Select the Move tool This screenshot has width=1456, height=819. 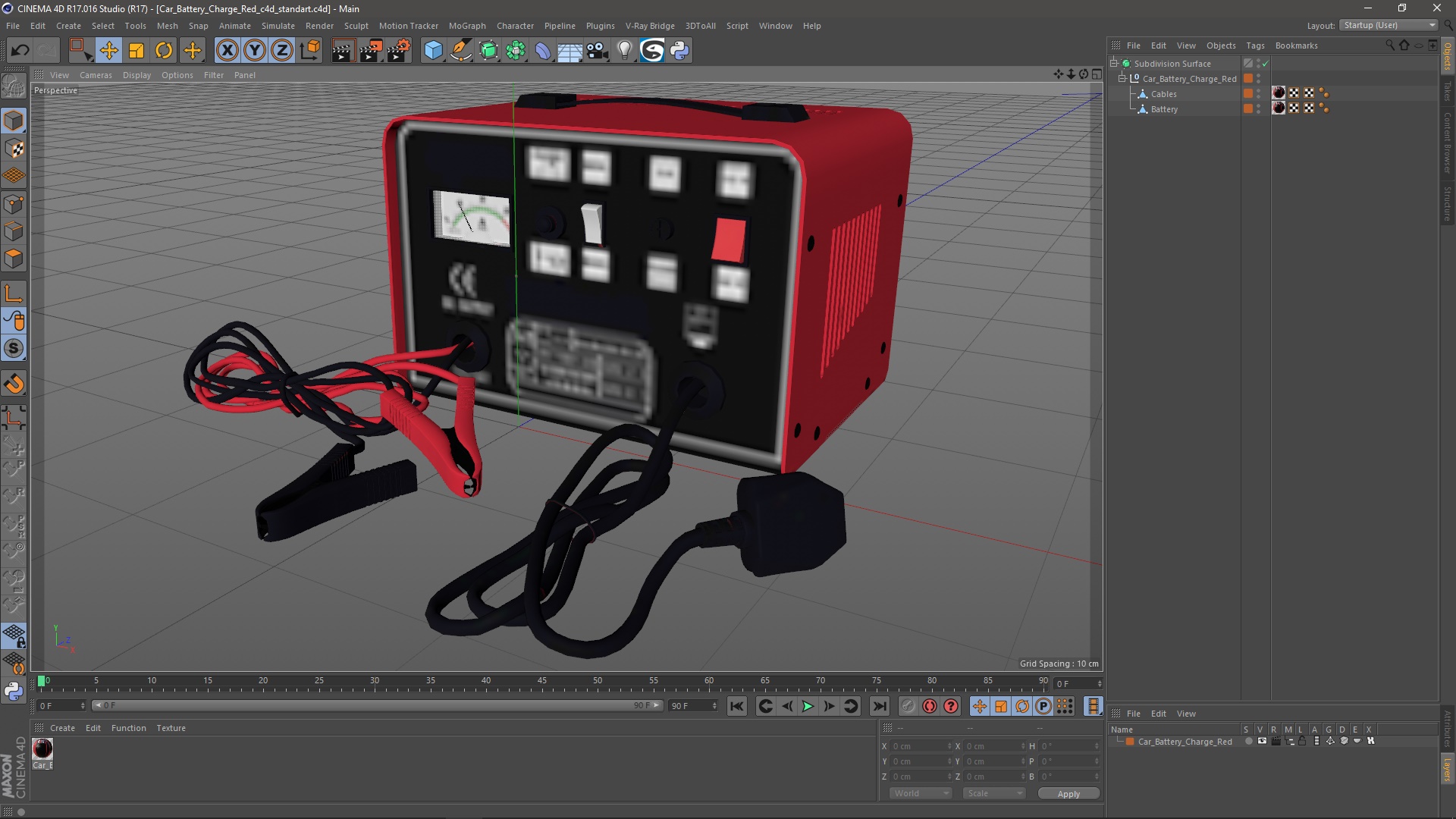point(108,51)
